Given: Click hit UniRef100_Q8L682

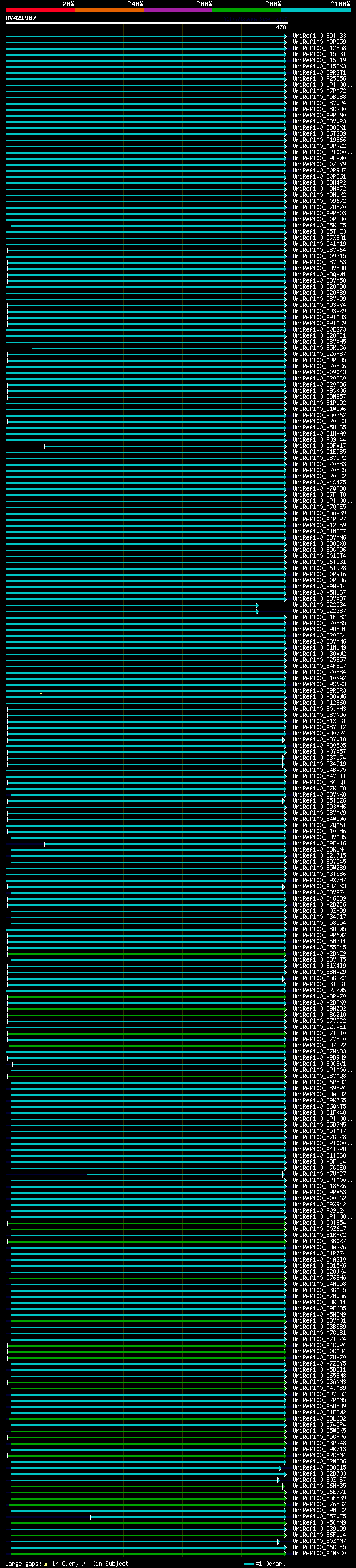Looking at the screenshot, I should [x=319, y=1419].
